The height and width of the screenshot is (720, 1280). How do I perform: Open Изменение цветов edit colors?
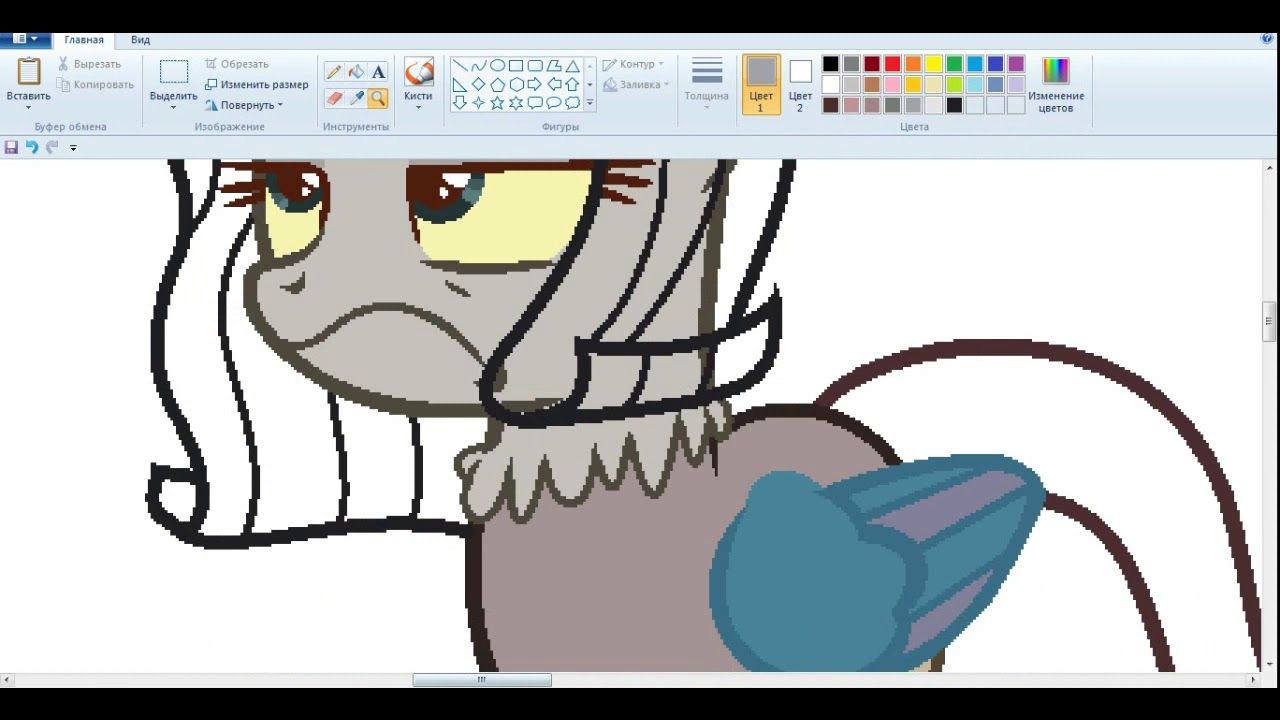coord(1056,84)
